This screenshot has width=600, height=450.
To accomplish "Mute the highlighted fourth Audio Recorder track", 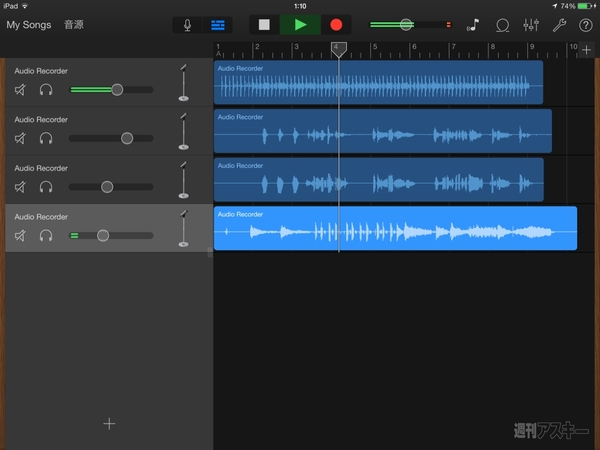I will 21,236.
